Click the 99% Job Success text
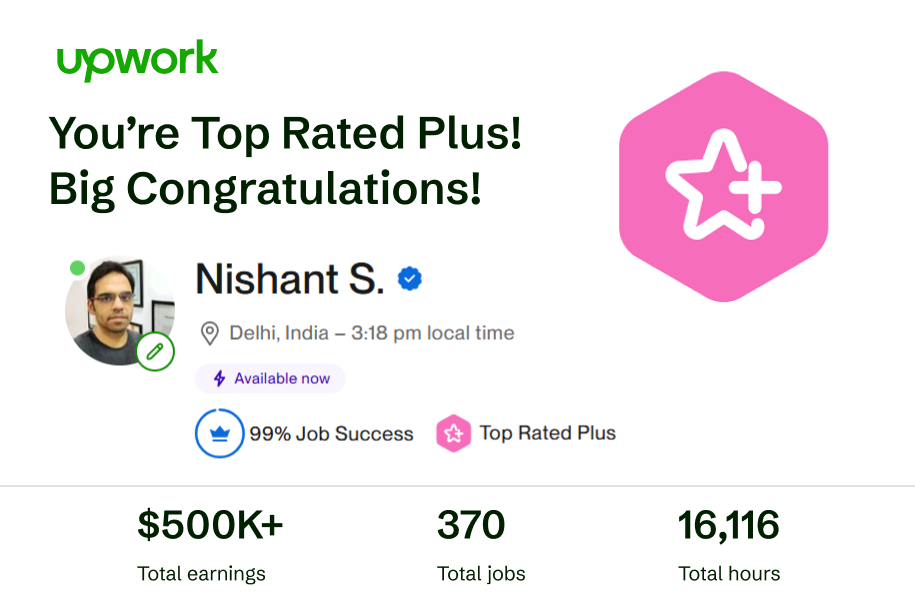 (x=331, y=434)
